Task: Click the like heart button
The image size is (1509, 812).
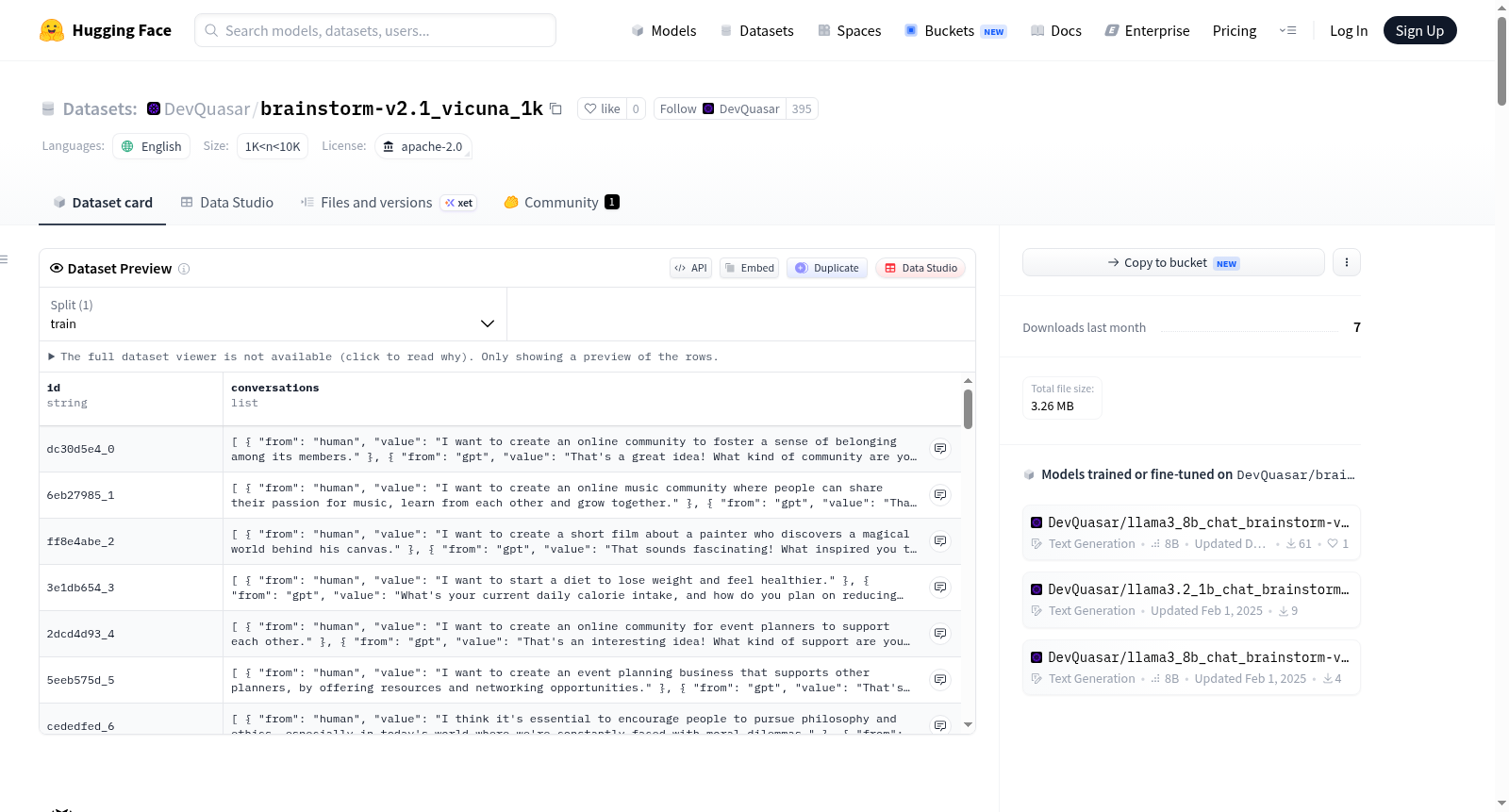Action: pyautogui.click(x=602, y=108)
